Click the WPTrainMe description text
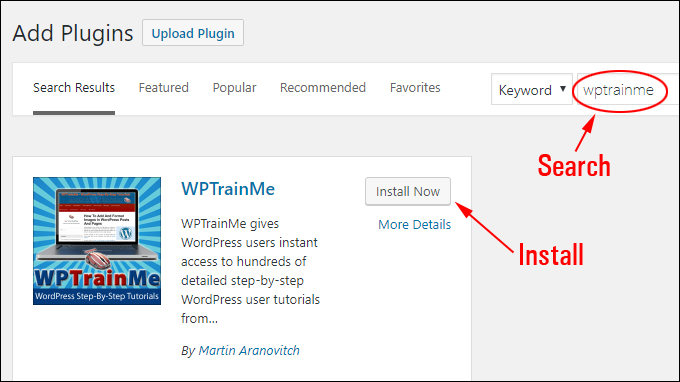This screenshot has width=680, height=382. click(x=250, y=271)
